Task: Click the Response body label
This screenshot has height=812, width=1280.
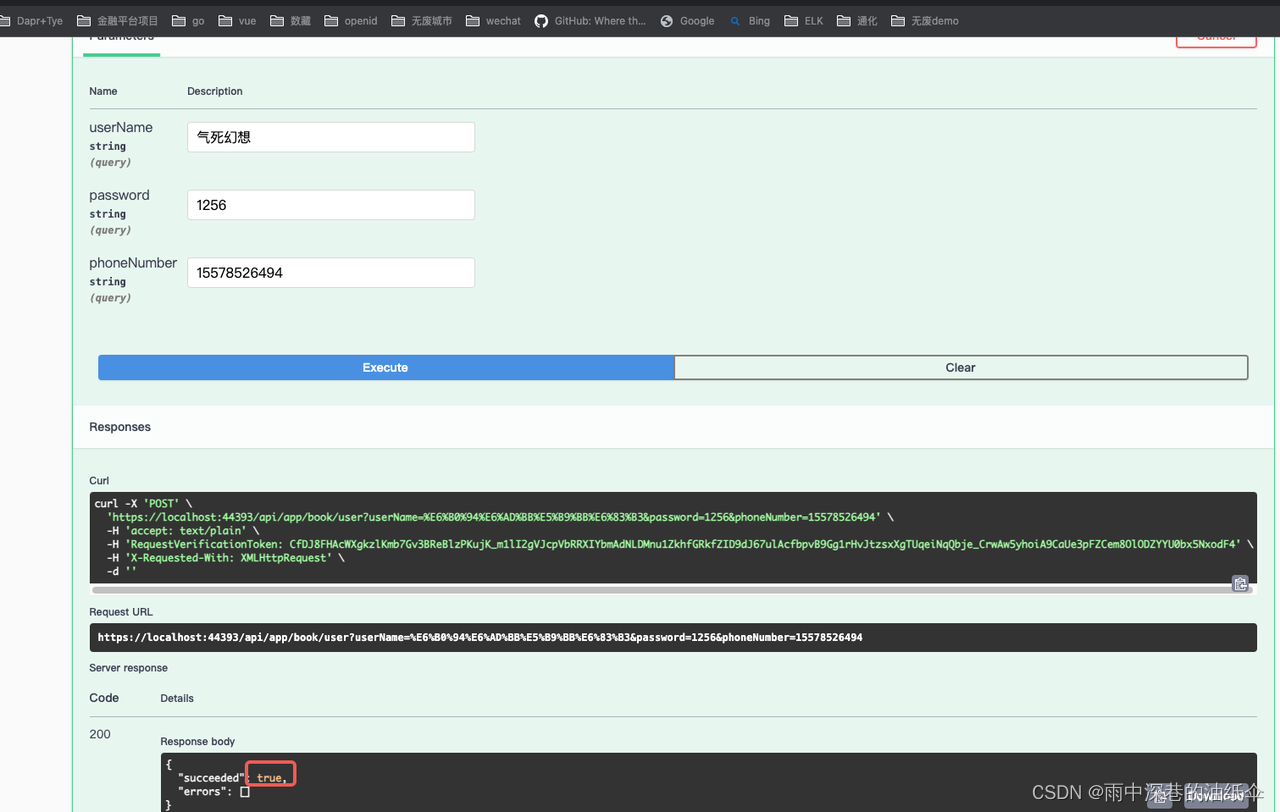Action: coord(198,742)
